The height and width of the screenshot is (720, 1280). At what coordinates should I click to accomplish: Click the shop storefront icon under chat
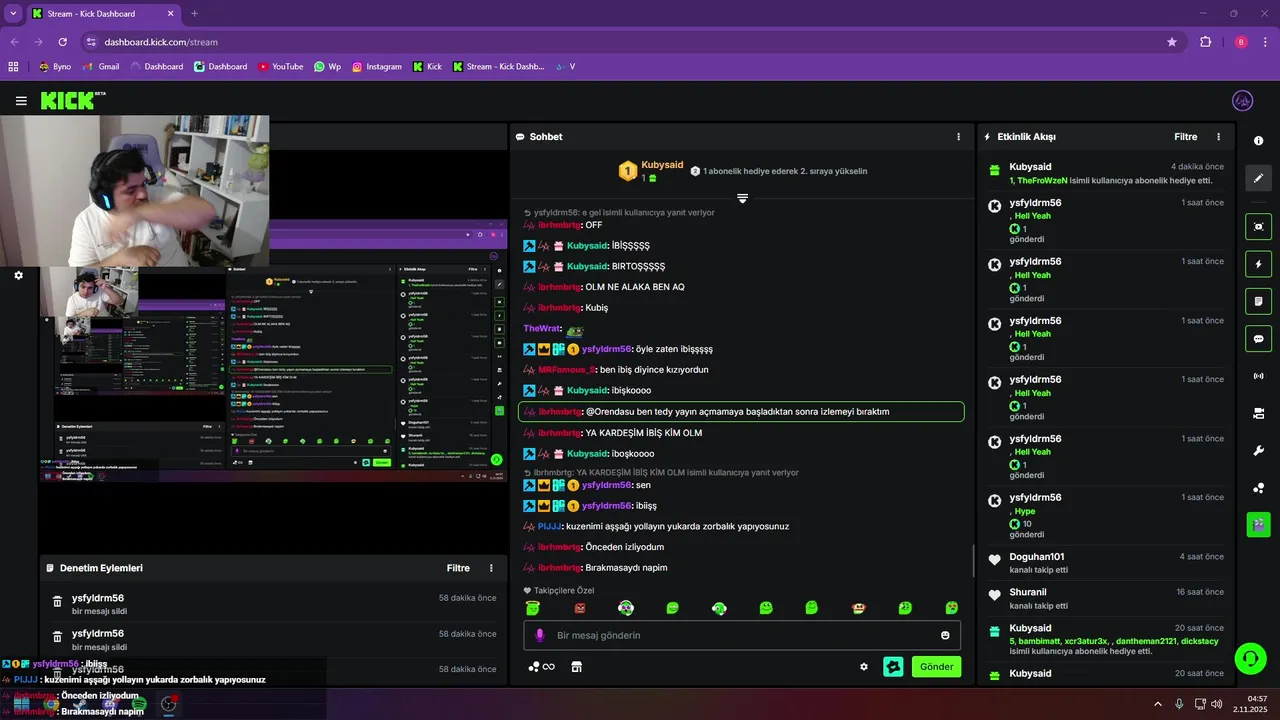click(576, 667)
